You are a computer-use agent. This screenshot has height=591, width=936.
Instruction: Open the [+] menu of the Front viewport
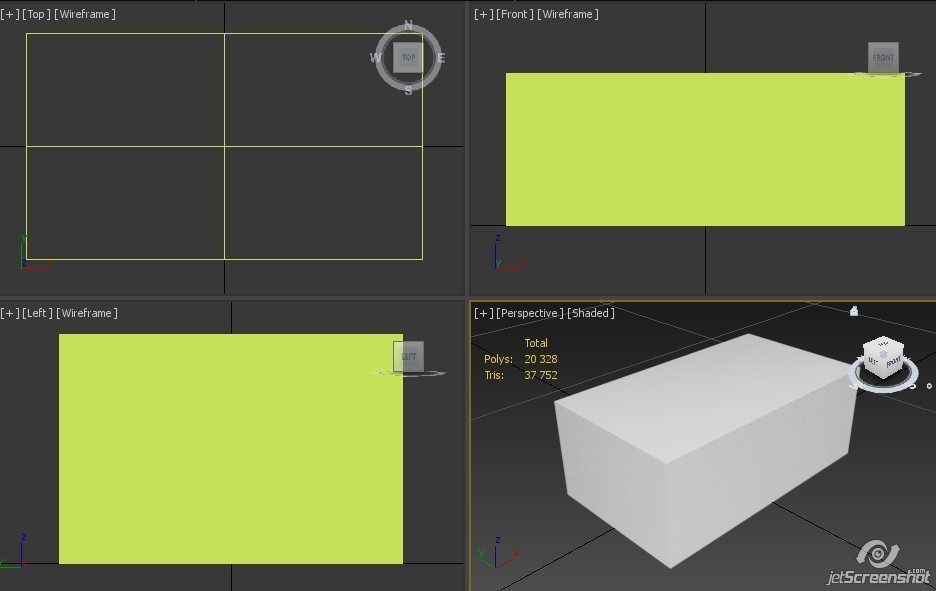point(484,14)
